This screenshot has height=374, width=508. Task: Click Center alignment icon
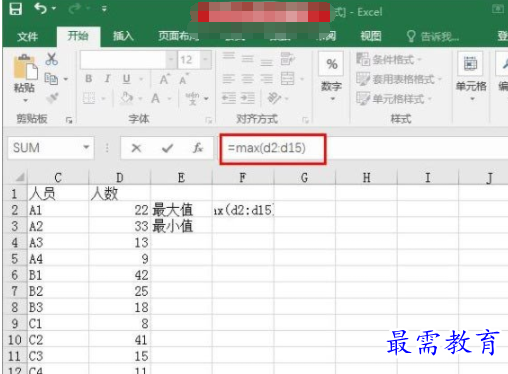[x=247, y=79]
